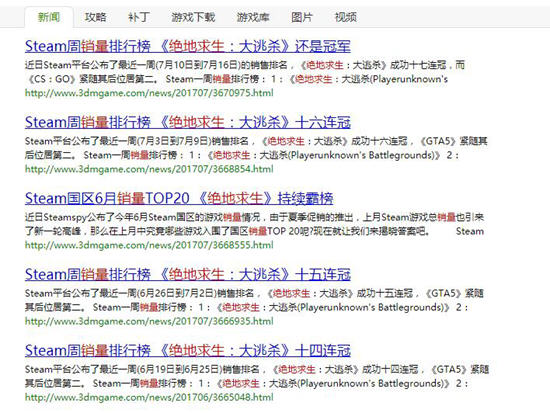Click snippet mentioning 6月19日到6月25日
The width and height of the screenshot is (550, 413).
(x=257, y=369)
